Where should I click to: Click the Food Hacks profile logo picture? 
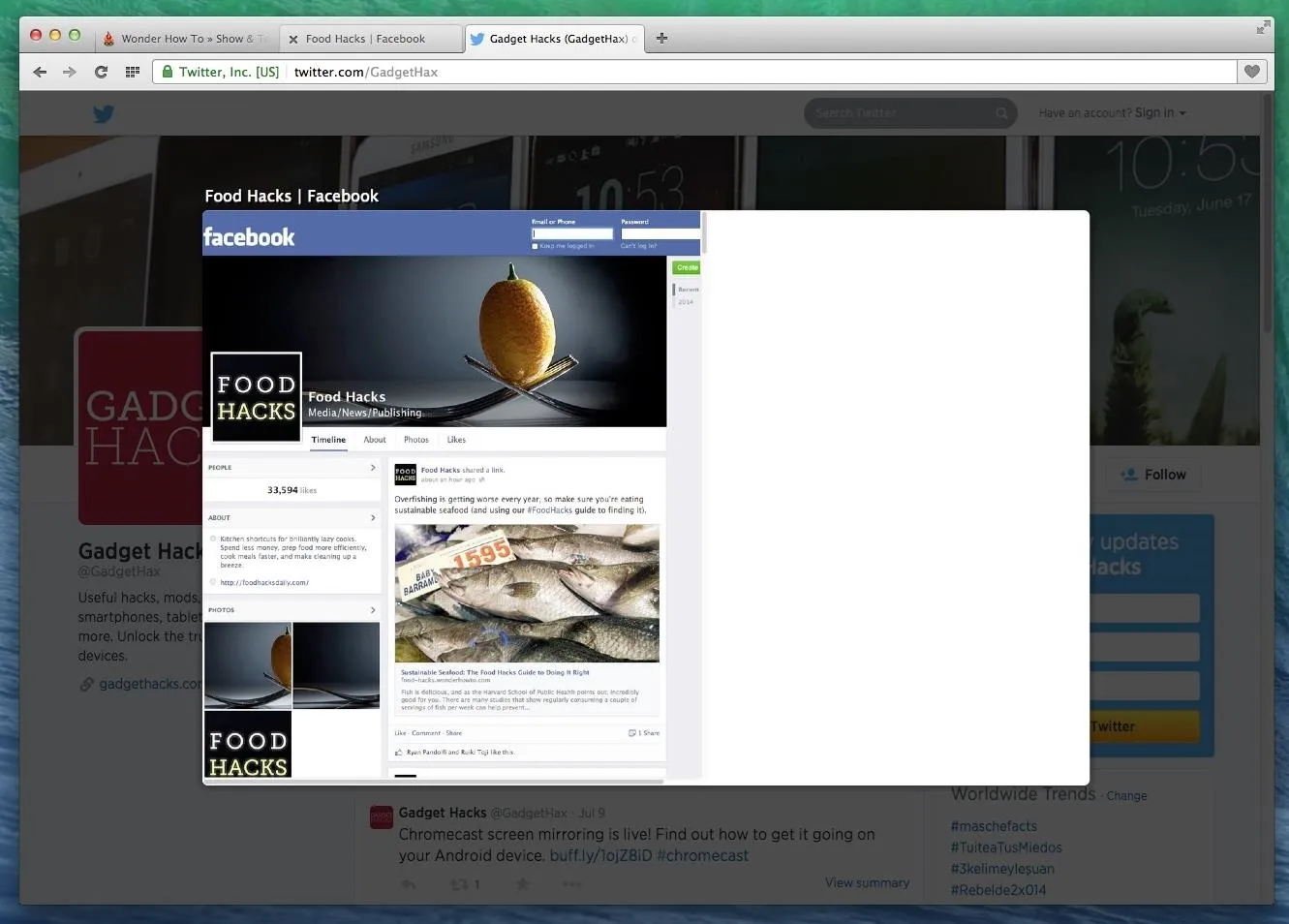257,397
